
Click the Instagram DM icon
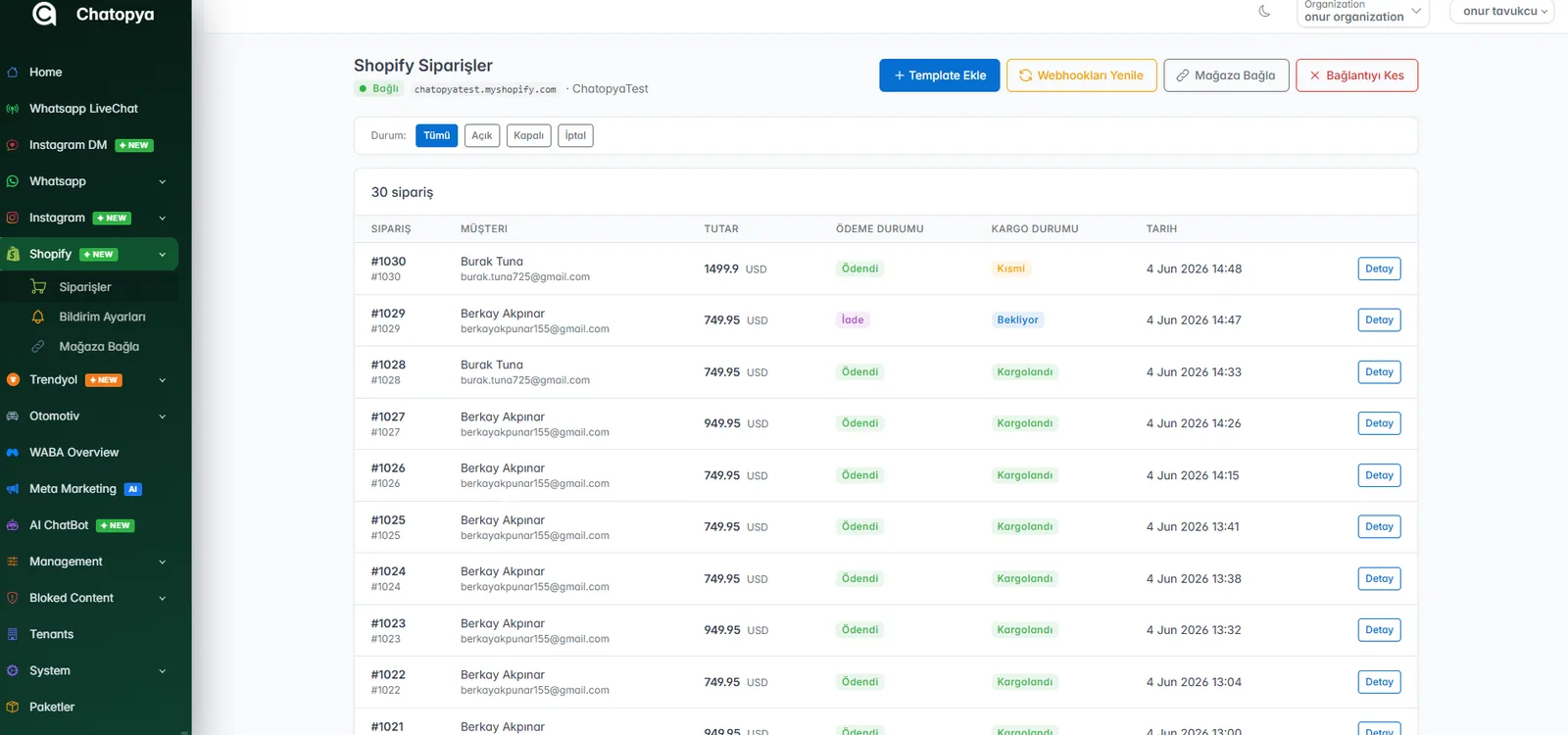(x=13, y=145)
